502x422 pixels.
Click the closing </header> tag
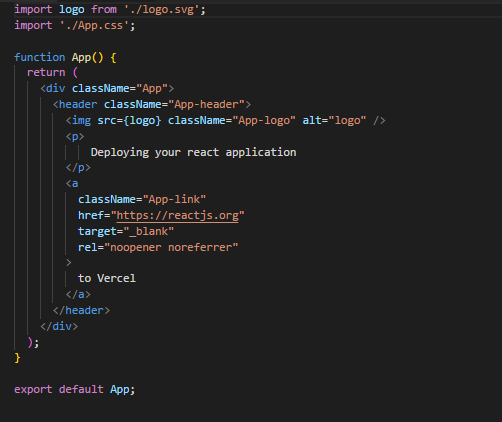tap(81, 311)
